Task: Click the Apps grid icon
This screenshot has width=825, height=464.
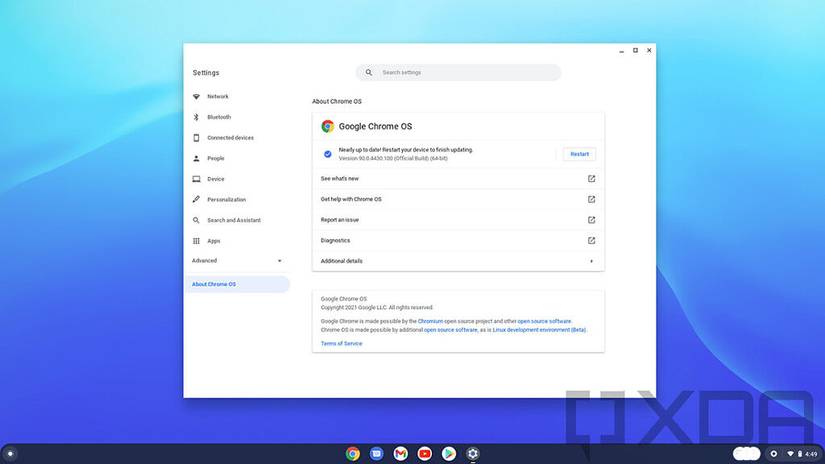Action: (196, 241)
